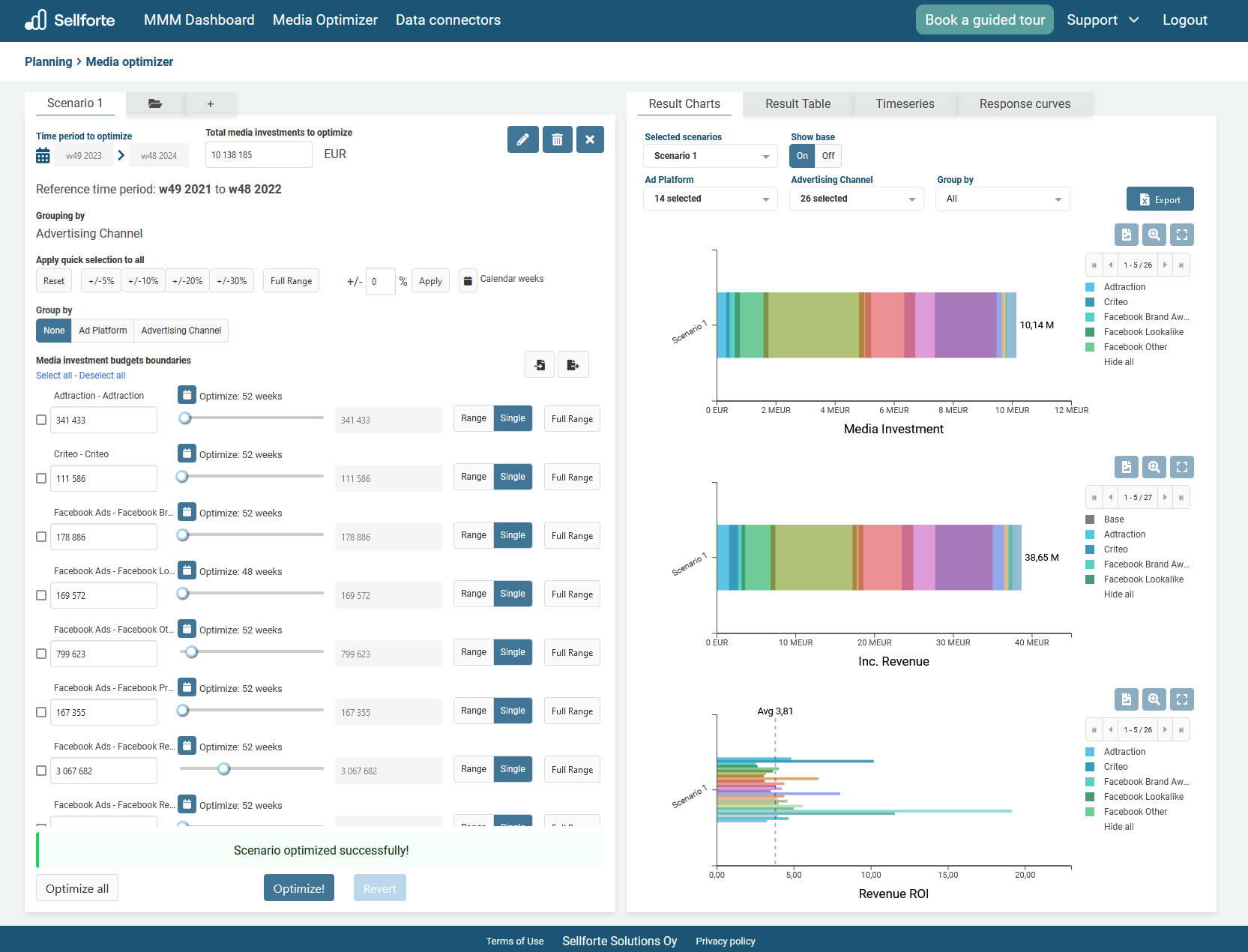Turn Show base Off
This screenshot has width=1248, height=952.
[x=828, y=156]
